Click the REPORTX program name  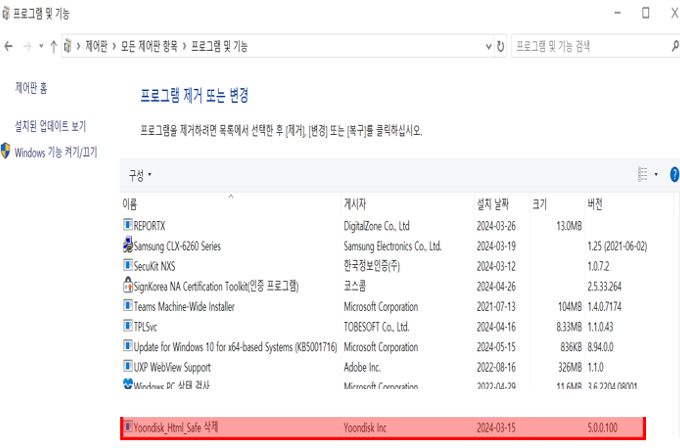(149, 226)
